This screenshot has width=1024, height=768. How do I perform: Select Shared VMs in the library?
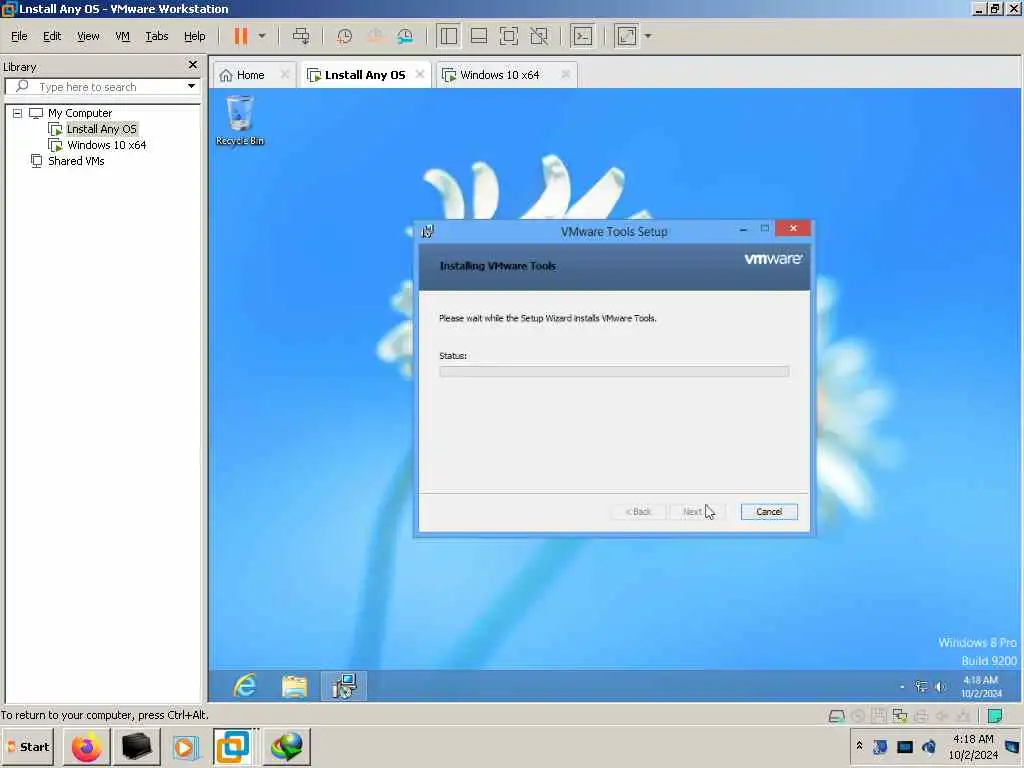point(76,161)
